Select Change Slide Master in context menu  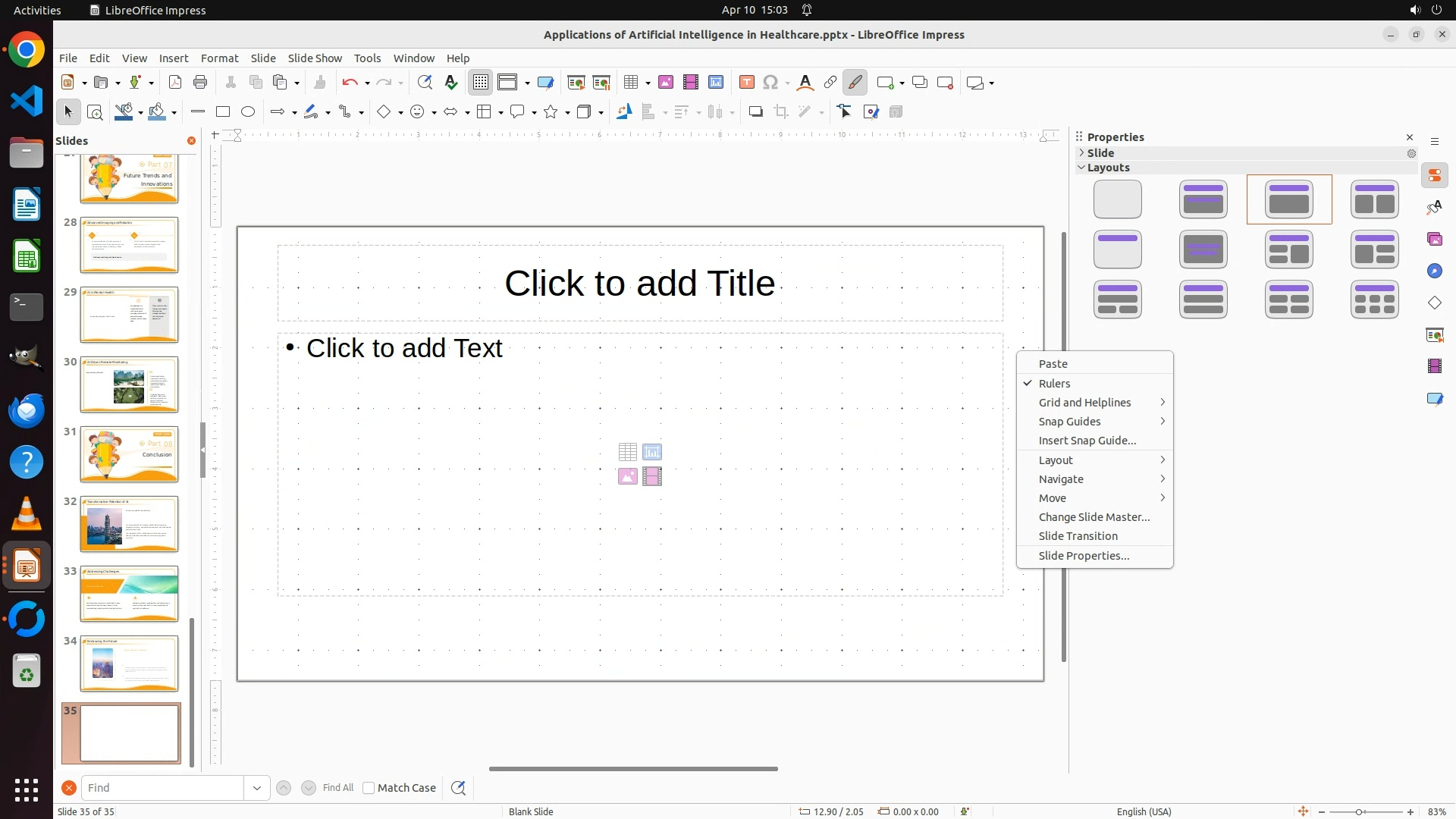pos(1094,517)
